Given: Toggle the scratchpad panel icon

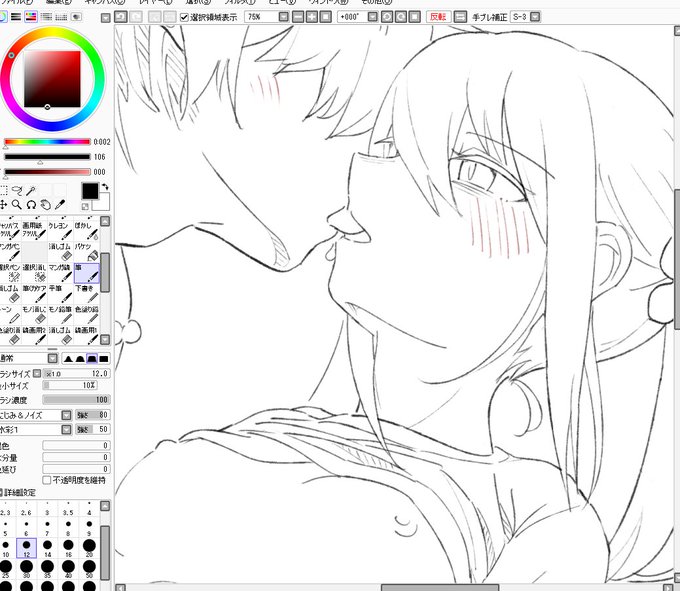Looking at the screenshot, I should pos(76,17).
